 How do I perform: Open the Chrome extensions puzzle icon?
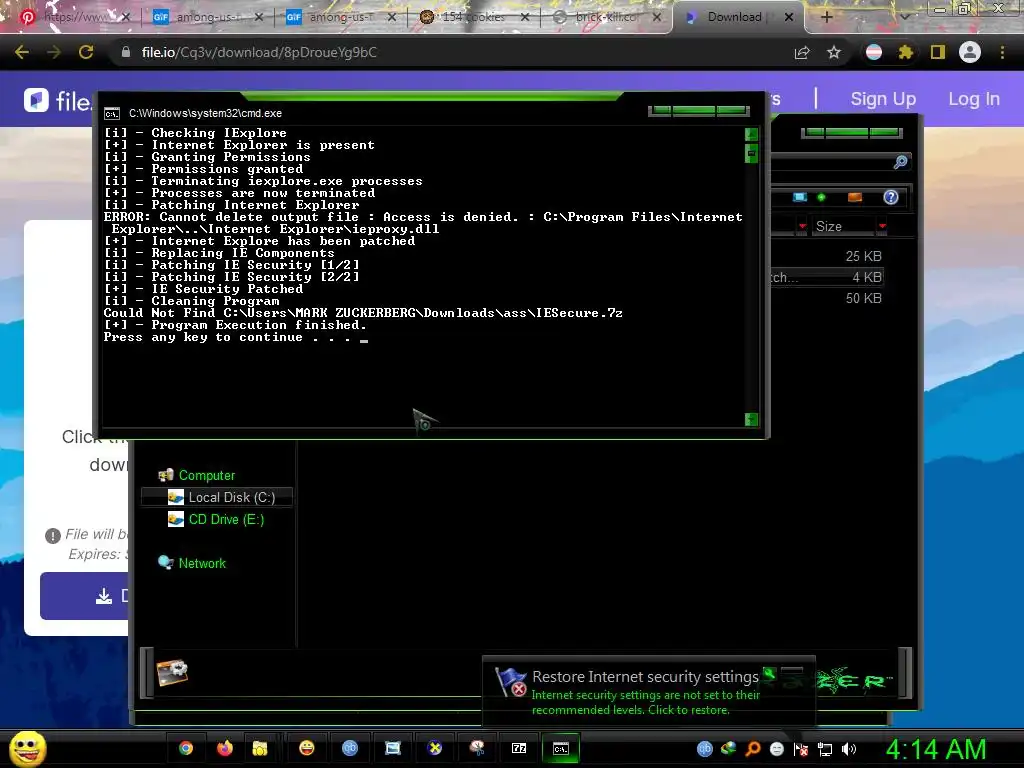[905, 52]
